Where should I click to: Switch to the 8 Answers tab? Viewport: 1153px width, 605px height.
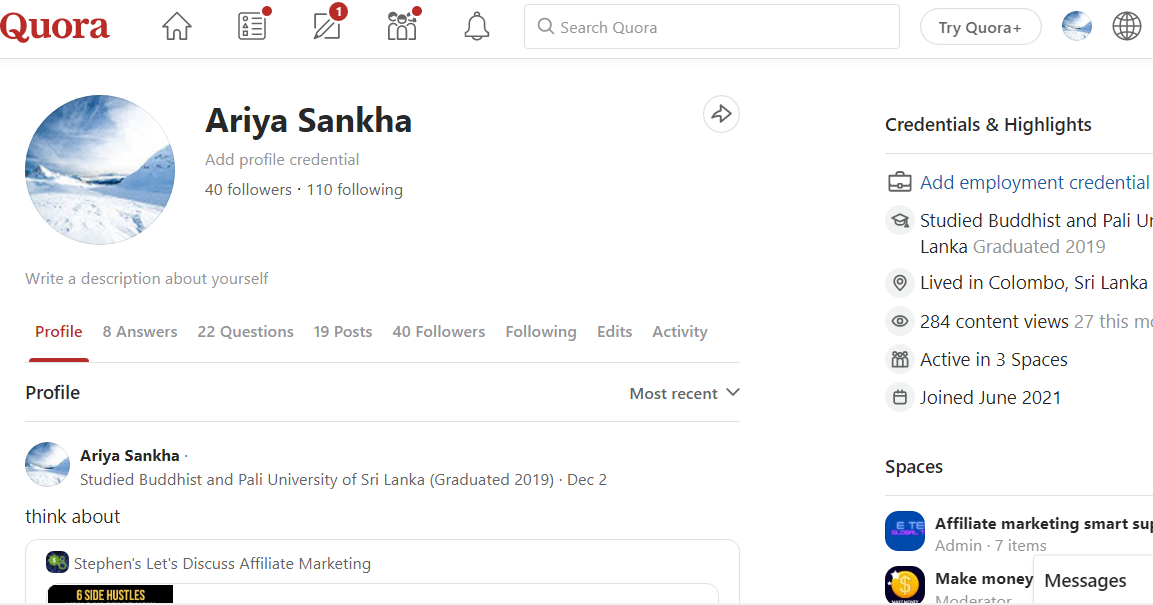[140, 332]
